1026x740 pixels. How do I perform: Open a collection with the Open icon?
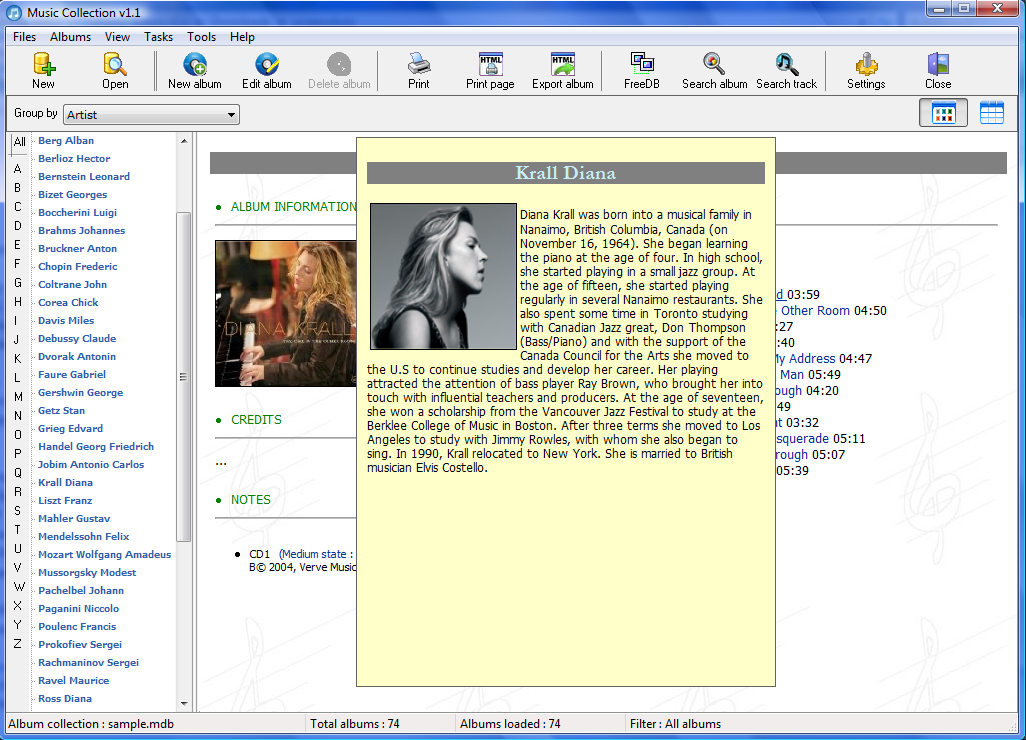tap(115, 71)
